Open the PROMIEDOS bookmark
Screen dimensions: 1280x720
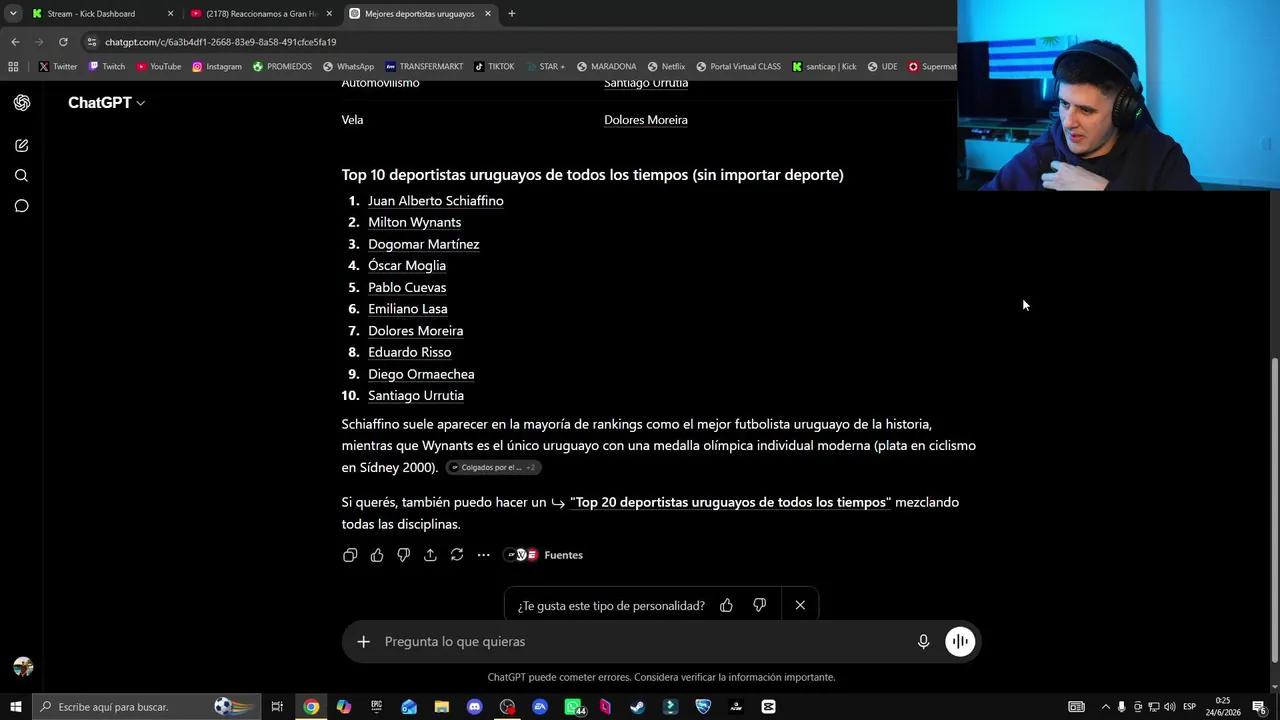tap(282, 67)
